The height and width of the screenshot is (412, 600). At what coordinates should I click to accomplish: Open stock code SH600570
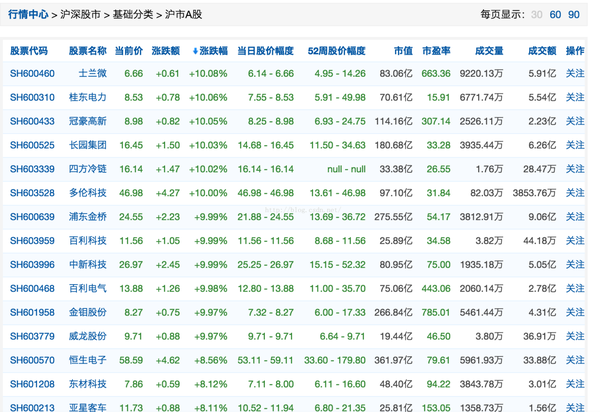point(32,360)
